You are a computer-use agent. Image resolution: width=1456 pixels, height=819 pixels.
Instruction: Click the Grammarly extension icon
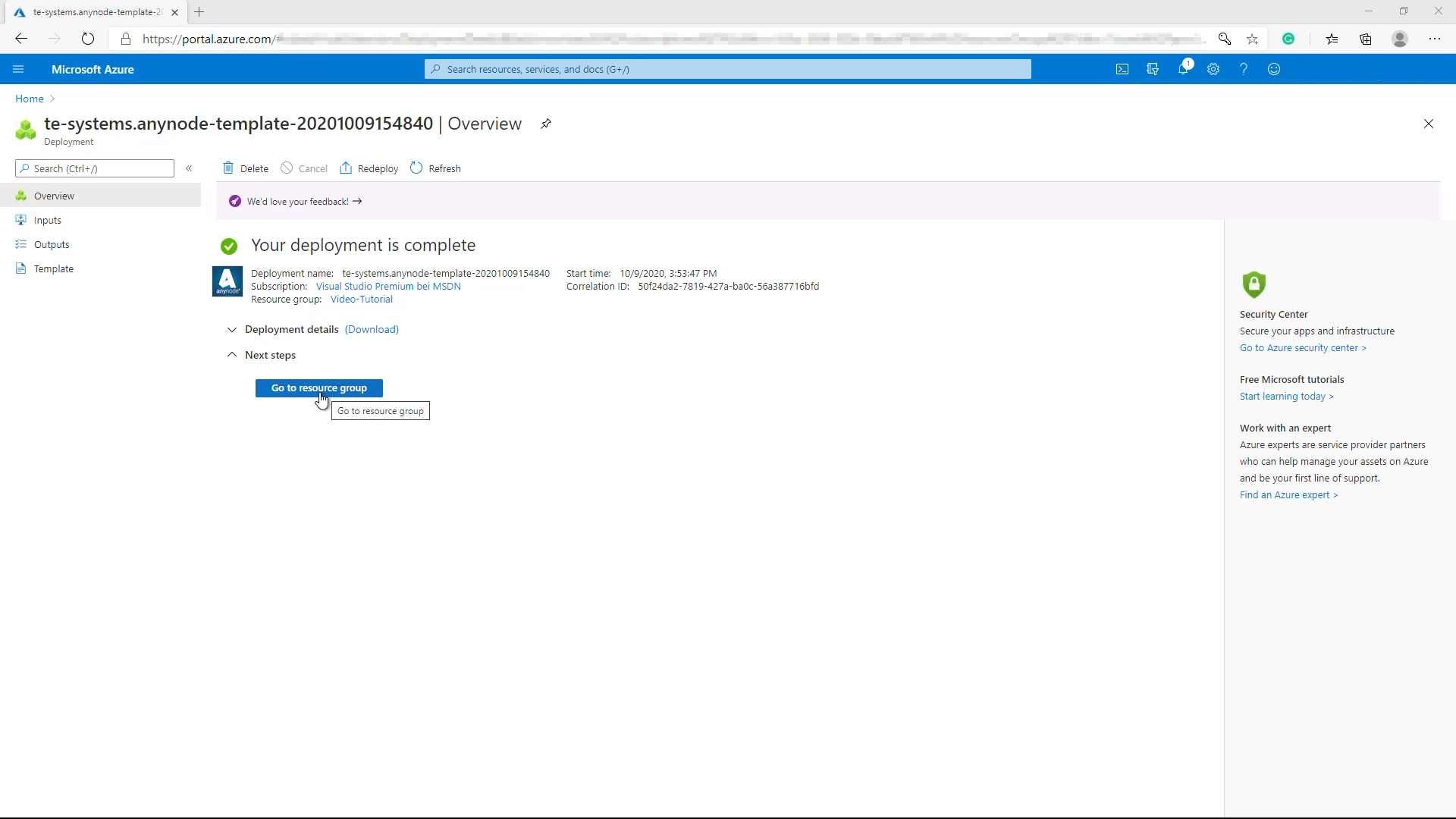(1288, 39)
